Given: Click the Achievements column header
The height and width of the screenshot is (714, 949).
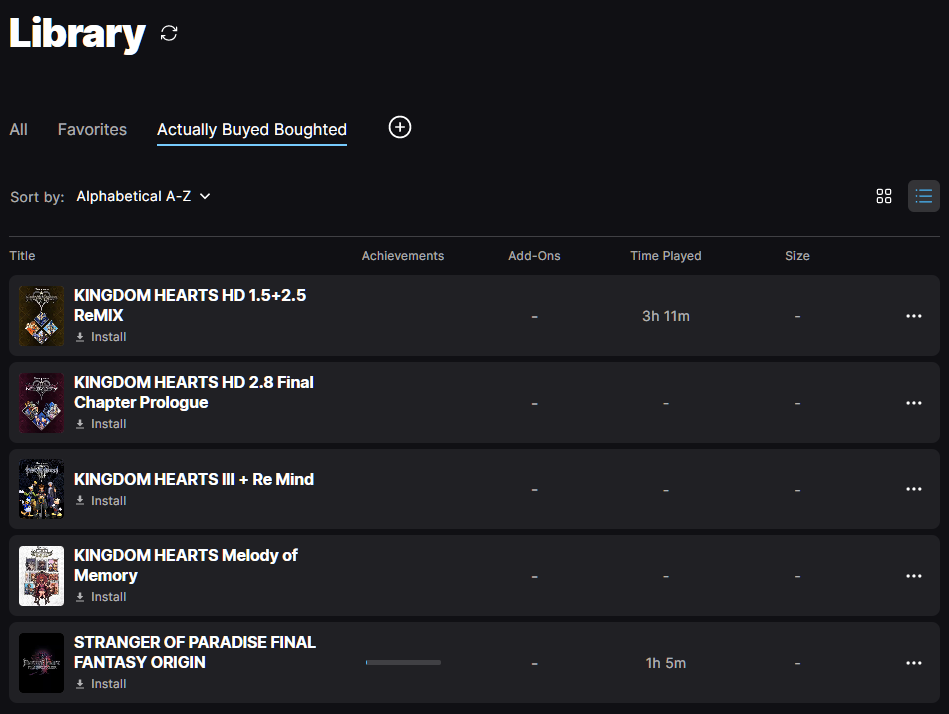Looking at the screenshot, I should point(402,256).
